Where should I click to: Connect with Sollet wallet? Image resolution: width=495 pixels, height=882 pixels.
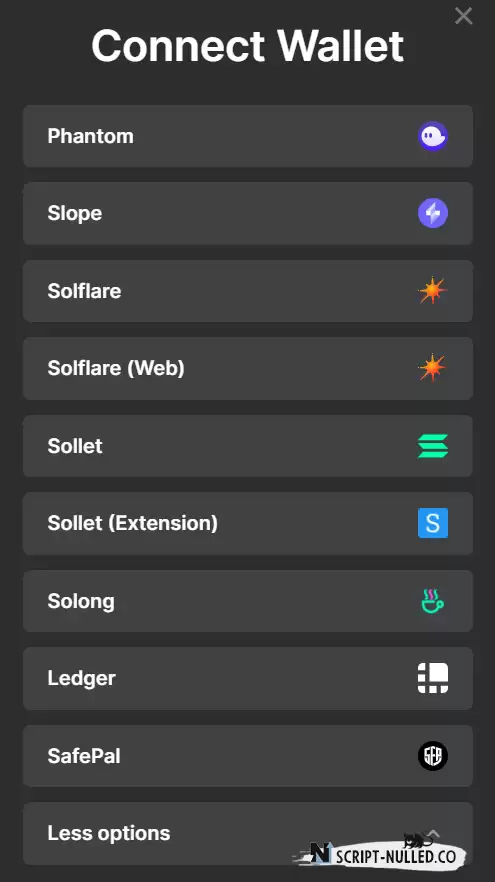point(248,446)
